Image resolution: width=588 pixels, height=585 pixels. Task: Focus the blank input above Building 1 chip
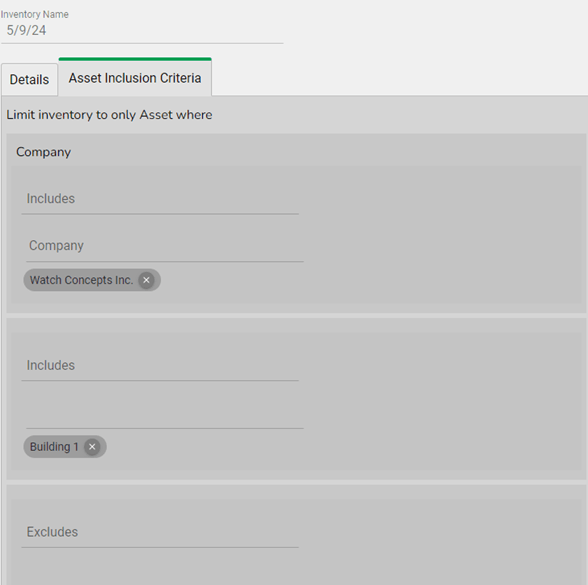tap(165, 412)
